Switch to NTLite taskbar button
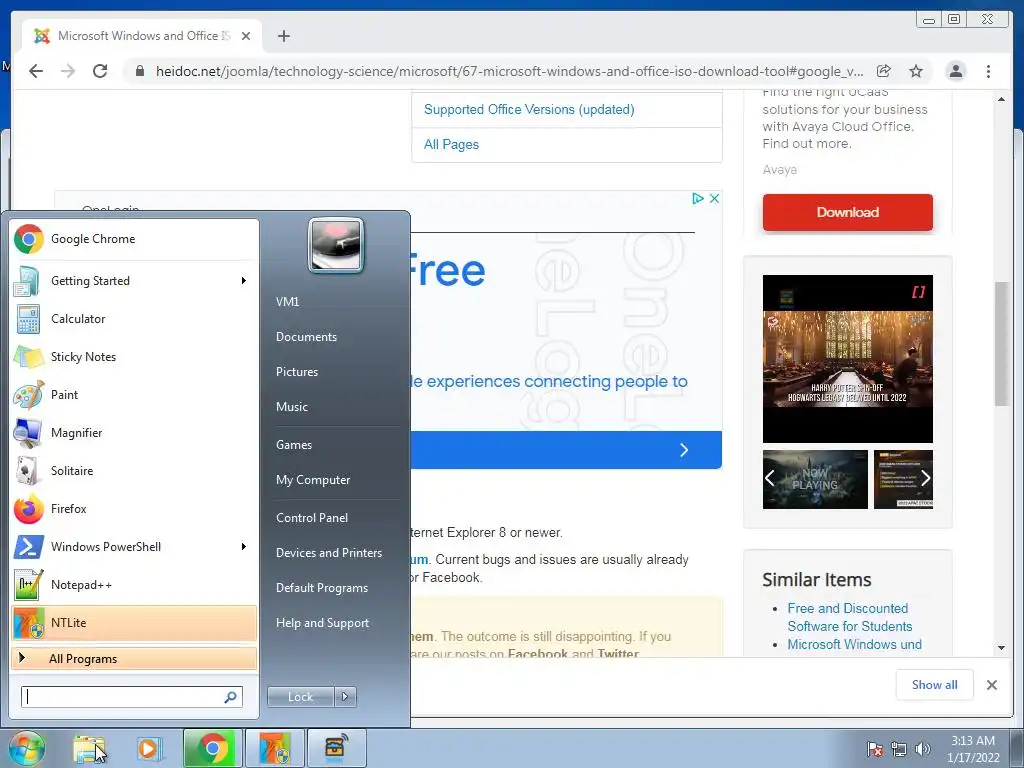 [x=275, y=748]
